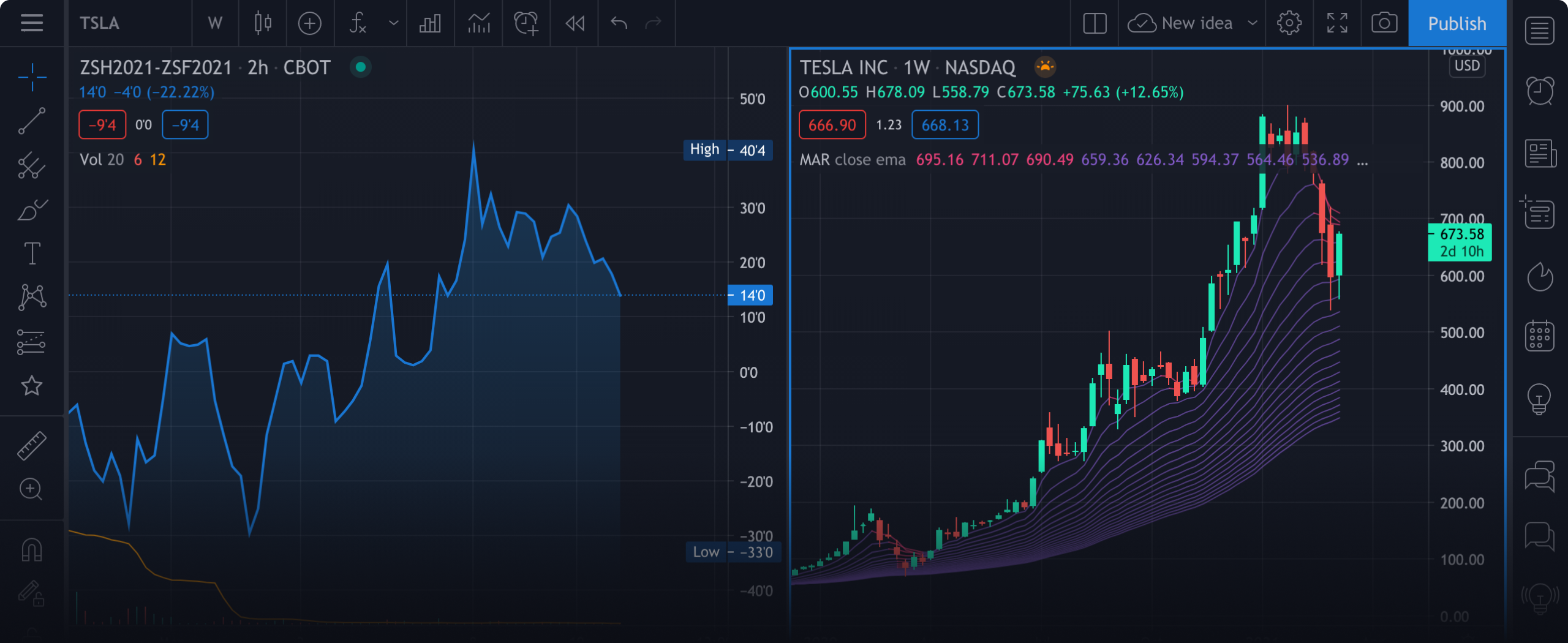Open the USD currency selector

pyautogui.click(x=1467, y=66)
